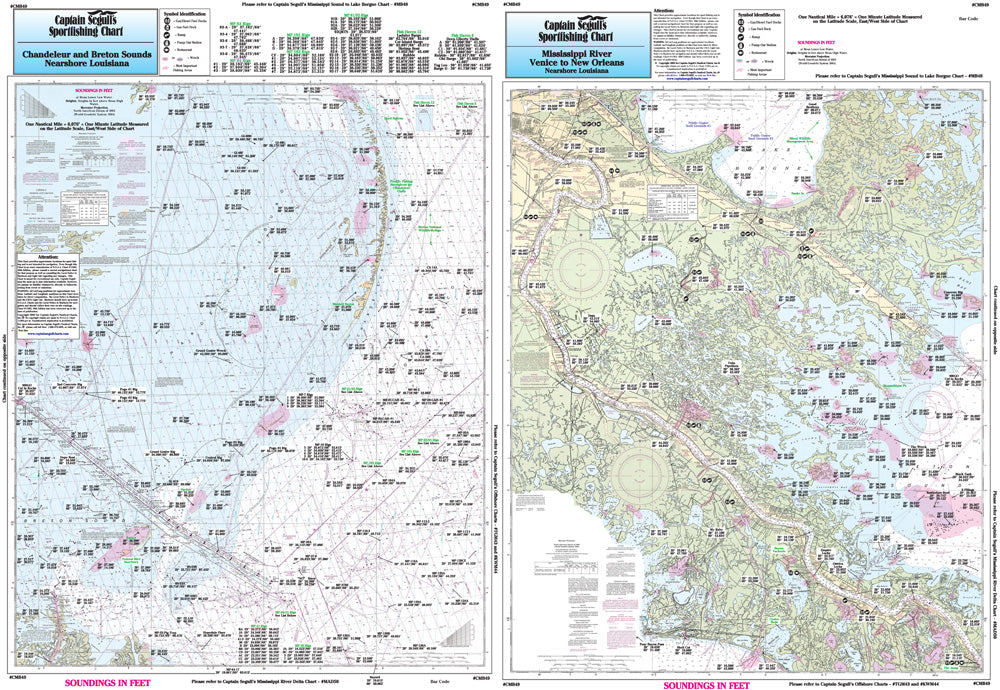This screenshot has height=690, width=1000.
Task: Click the bird logo above the Mississippi River title
Action: [x=591, y=17]
